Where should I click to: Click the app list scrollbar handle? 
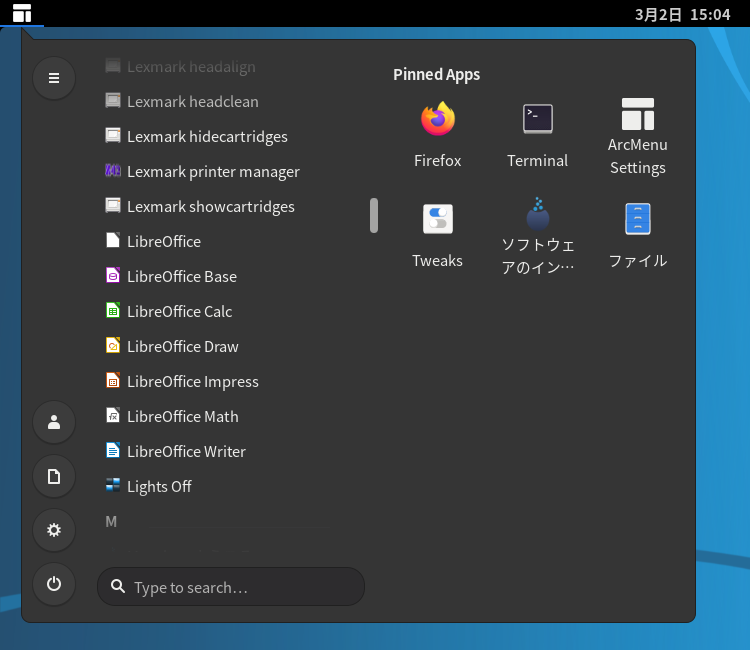[374, 216]
